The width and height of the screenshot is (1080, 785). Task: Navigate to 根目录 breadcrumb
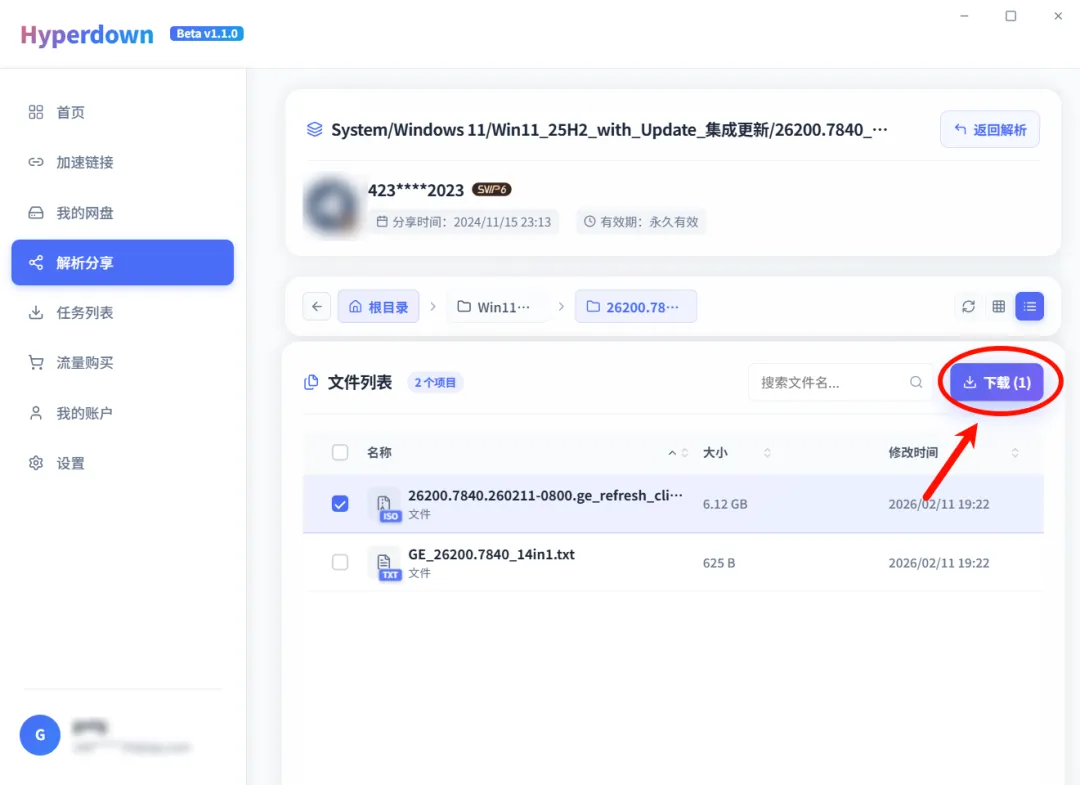[x=378, y=307]
